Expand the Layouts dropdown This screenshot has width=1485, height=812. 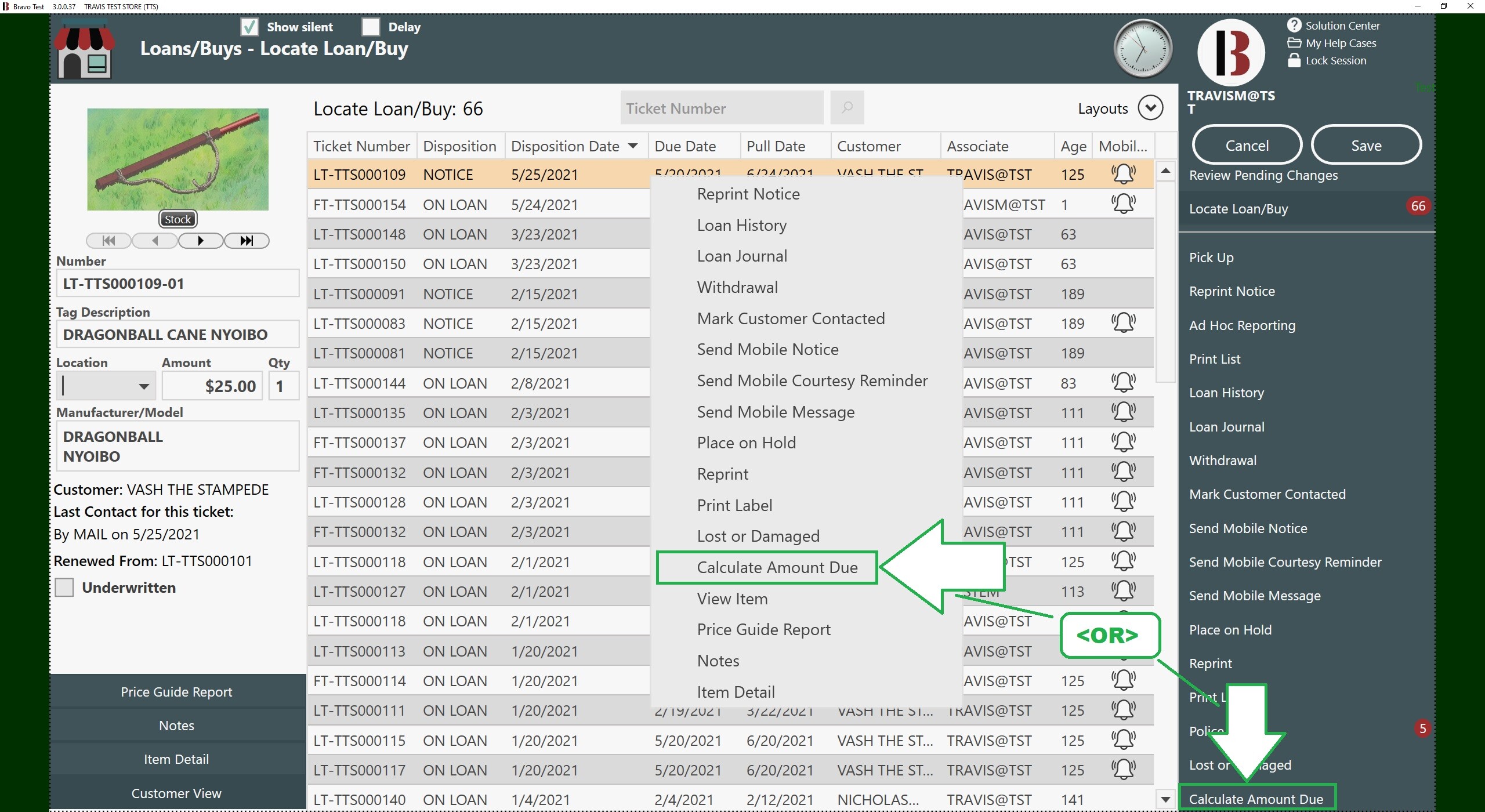1150,108
